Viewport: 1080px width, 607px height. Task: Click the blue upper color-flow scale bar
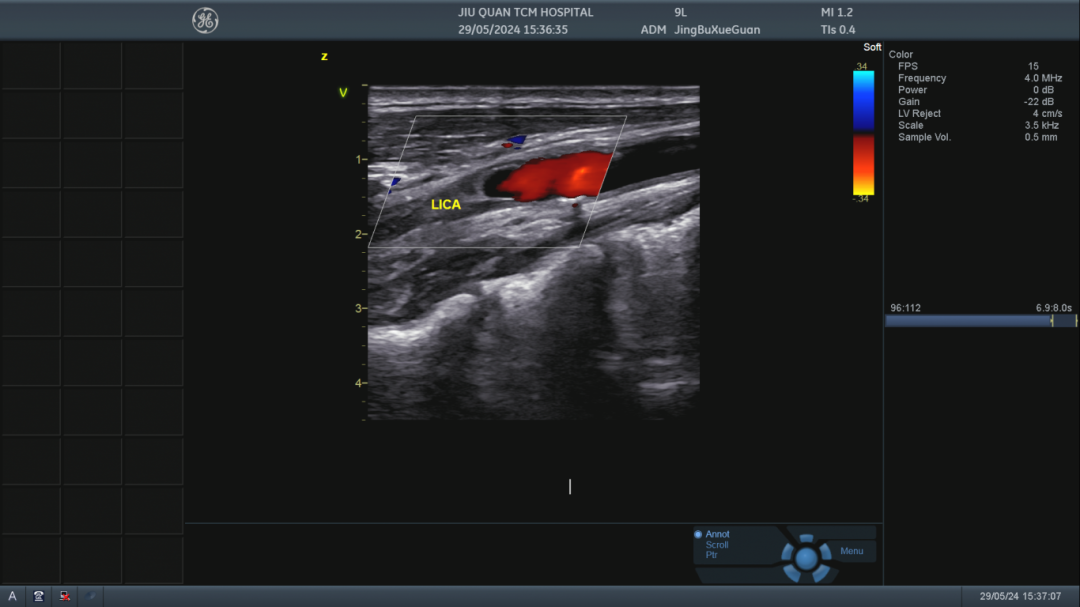point(864,101)
